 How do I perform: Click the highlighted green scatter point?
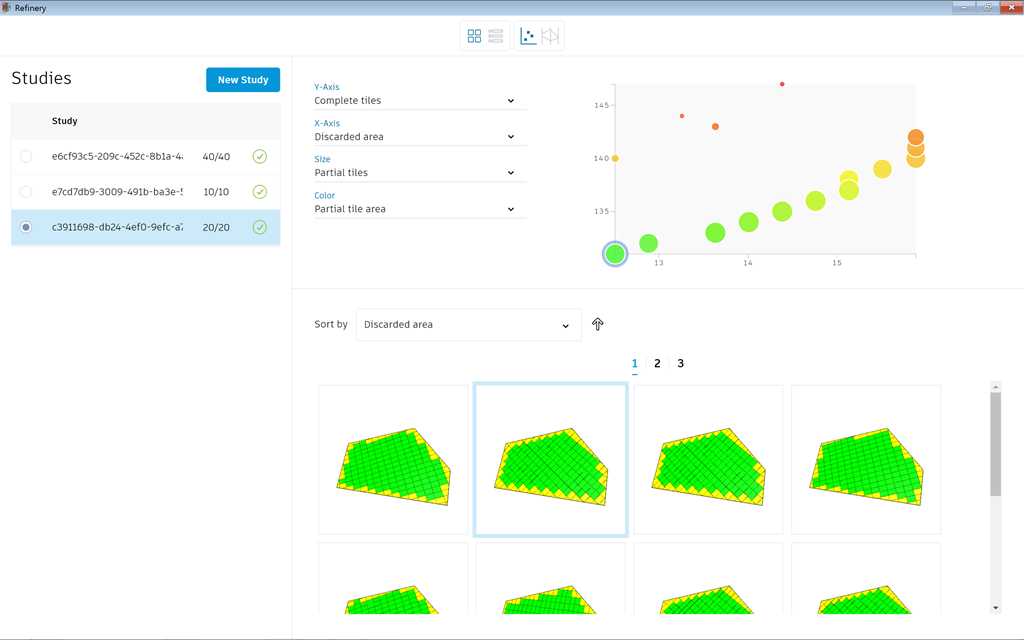tap(615, 254)
